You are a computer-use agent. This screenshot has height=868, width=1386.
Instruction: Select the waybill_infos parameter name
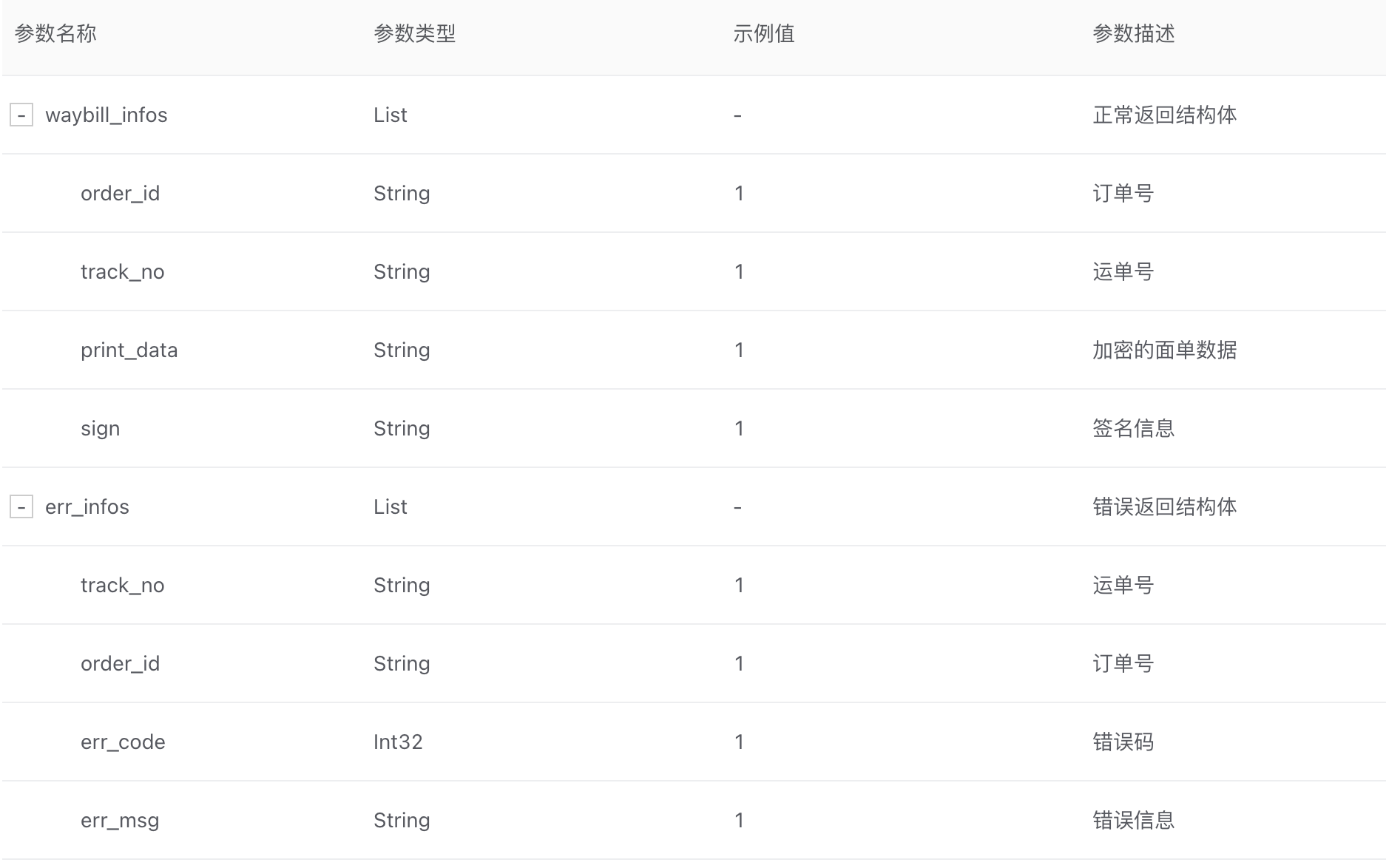pyautogui.click(x=107, y=115)
